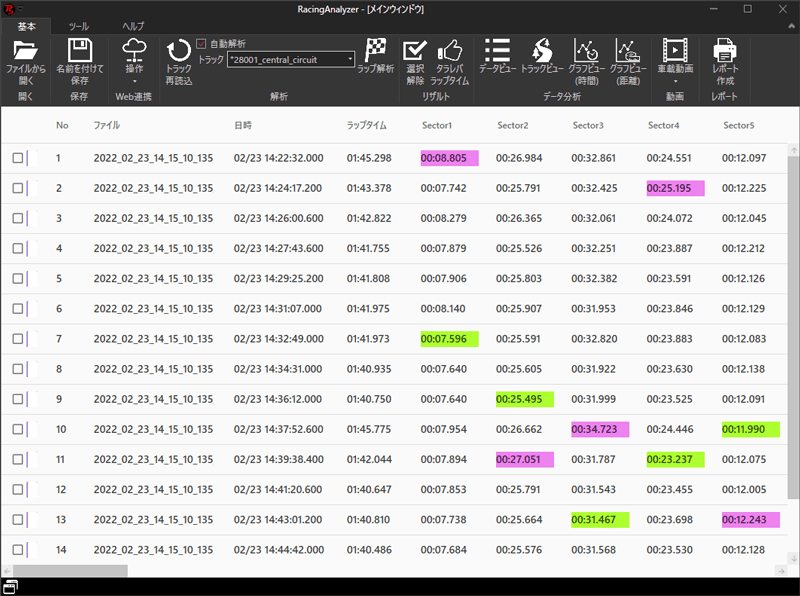Open the ヘルプ tab
The width and height of the screenshot is (800, 596).
(x=133, y=25)
